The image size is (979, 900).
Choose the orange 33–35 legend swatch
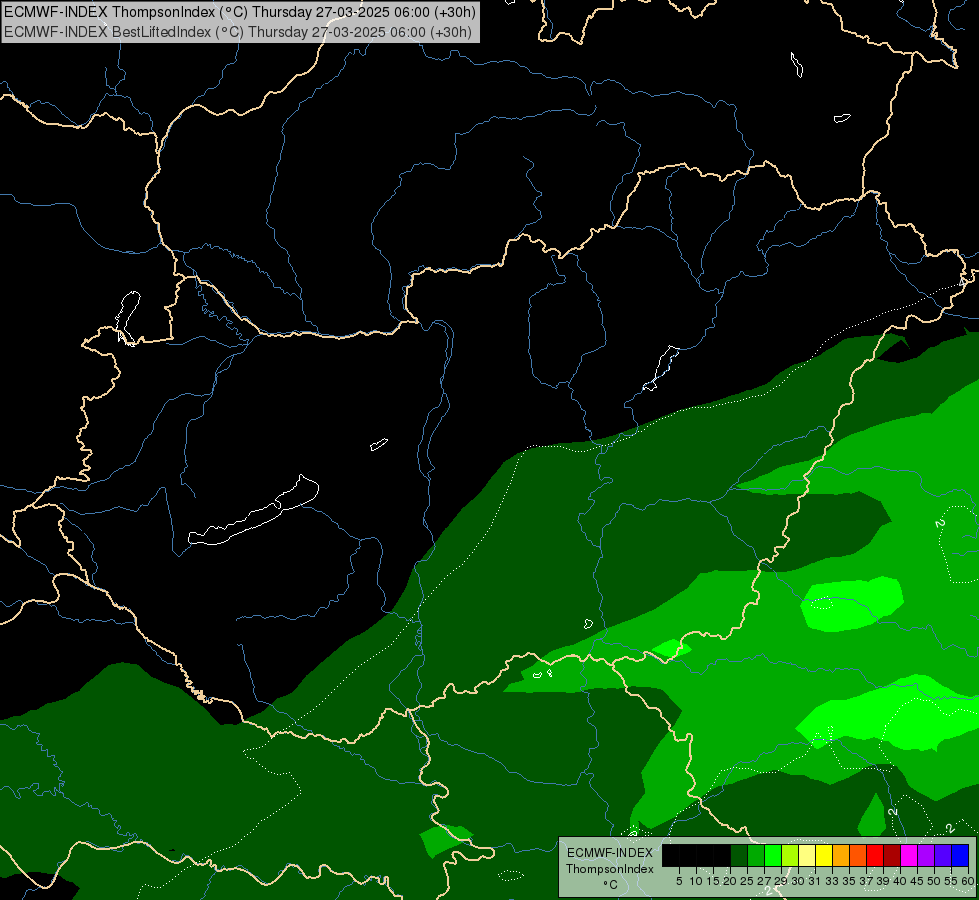click(840, 855)
